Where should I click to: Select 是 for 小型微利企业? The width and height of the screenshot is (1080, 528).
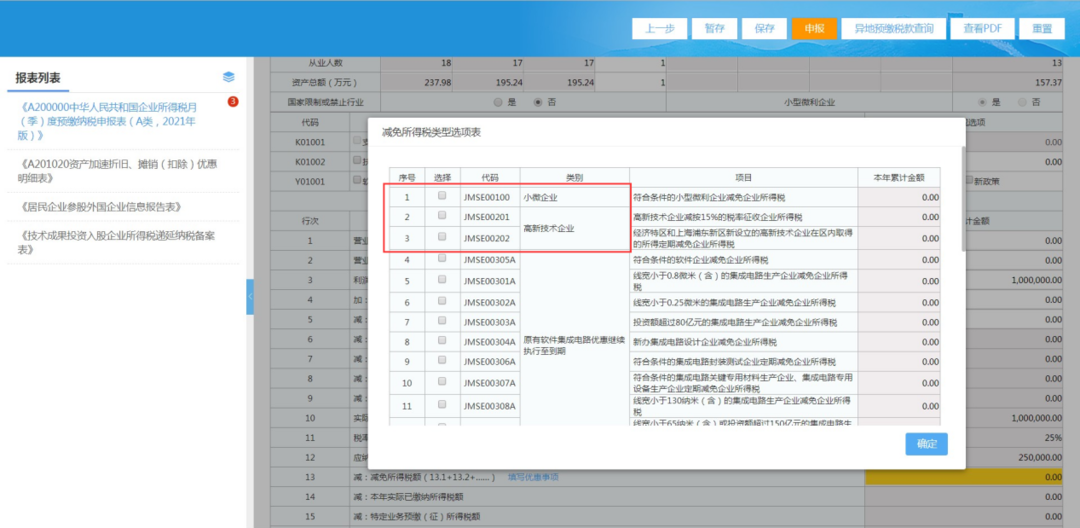tap(982, 103)
